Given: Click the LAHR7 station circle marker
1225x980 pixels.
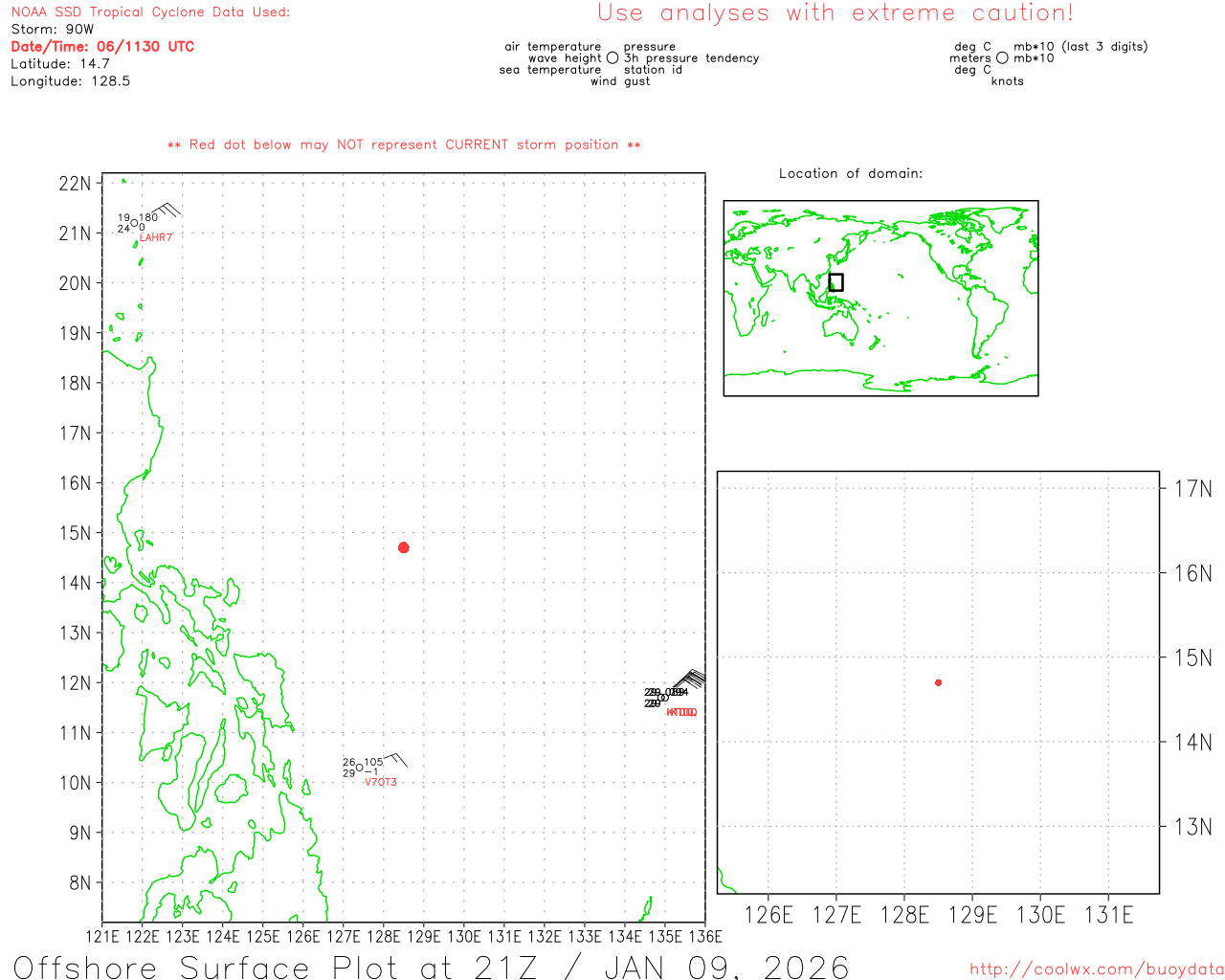Looking at the screenshot, I should click(x=134, y=223).
